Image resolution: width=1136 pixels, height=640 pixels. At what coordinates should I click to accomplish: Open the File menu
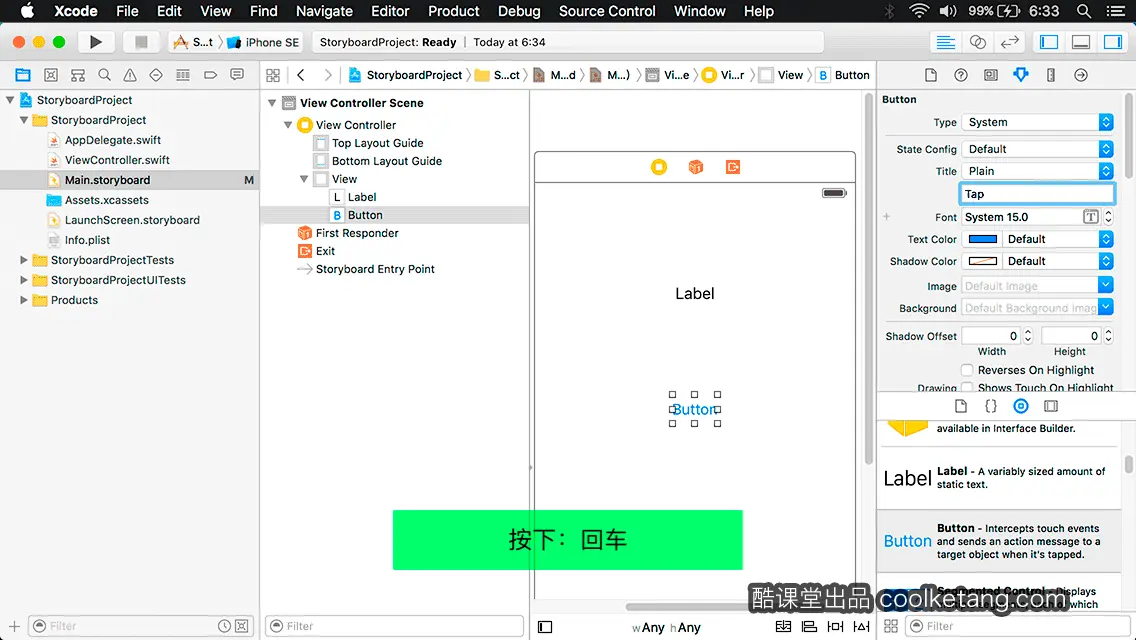tap(127, 11)
